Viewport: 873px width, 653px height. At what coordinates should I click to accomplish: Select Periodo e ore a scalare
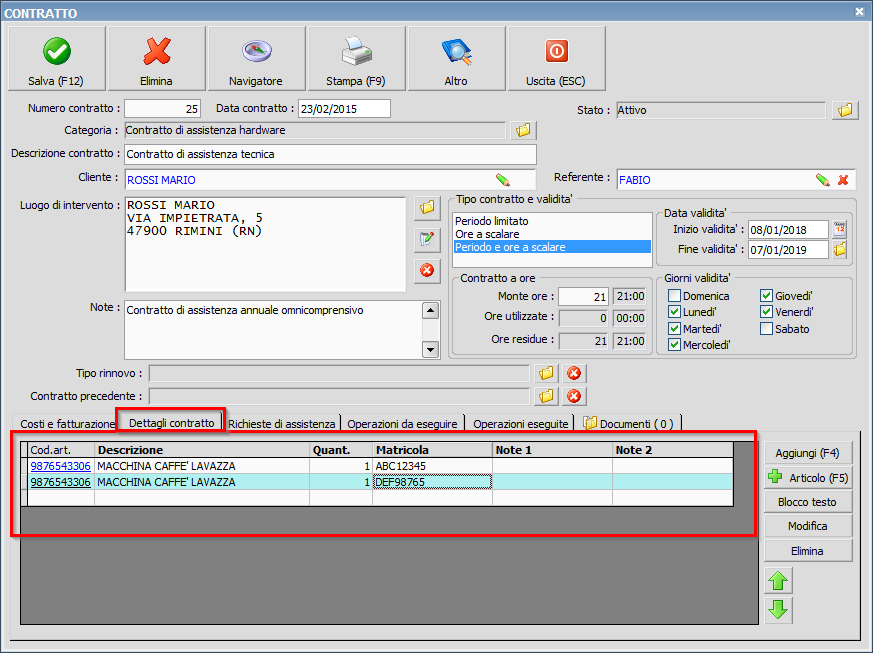point(552,247)
